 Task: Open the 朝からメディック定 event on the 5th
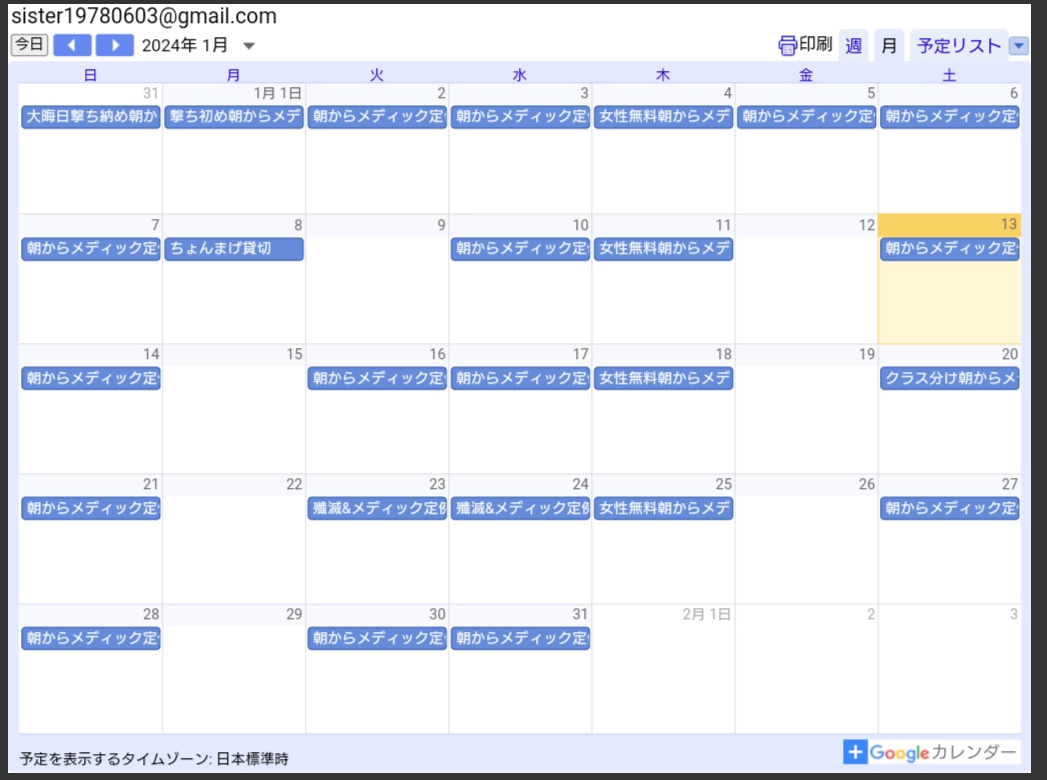[807, 116]
